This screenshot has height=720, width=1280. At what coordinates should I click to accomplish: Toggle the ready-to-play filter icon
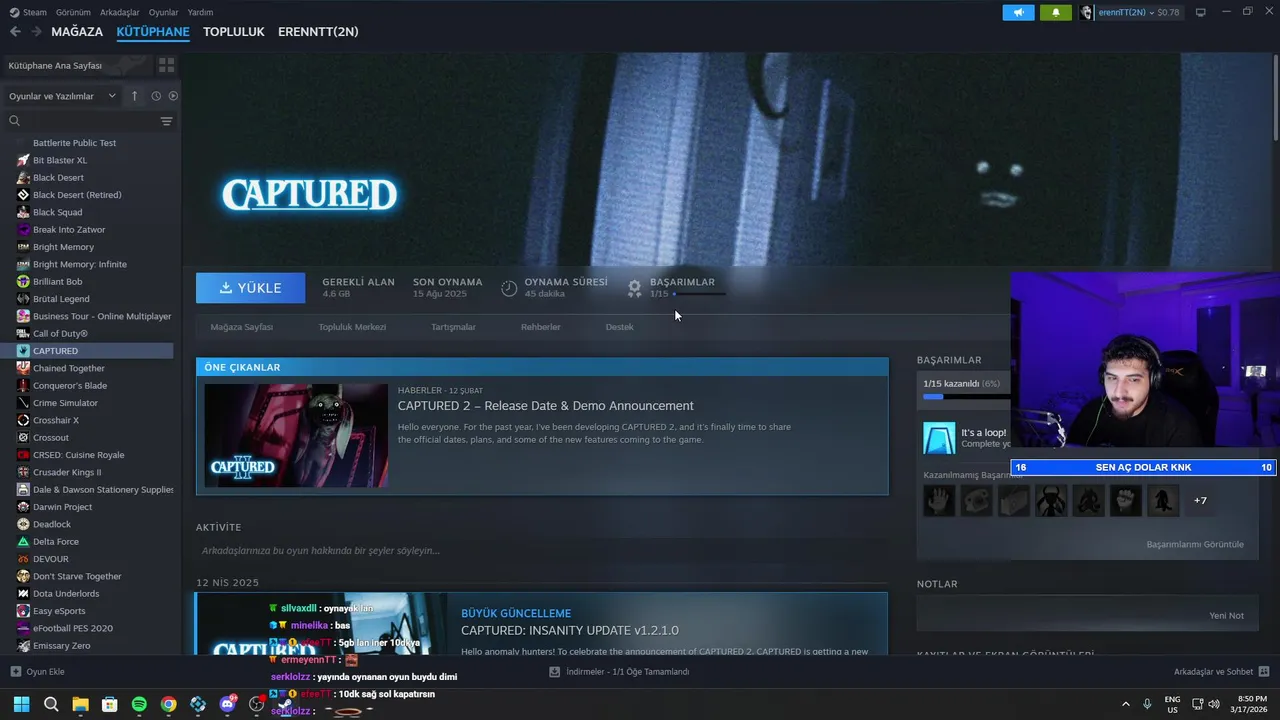(x=173, y=96)
